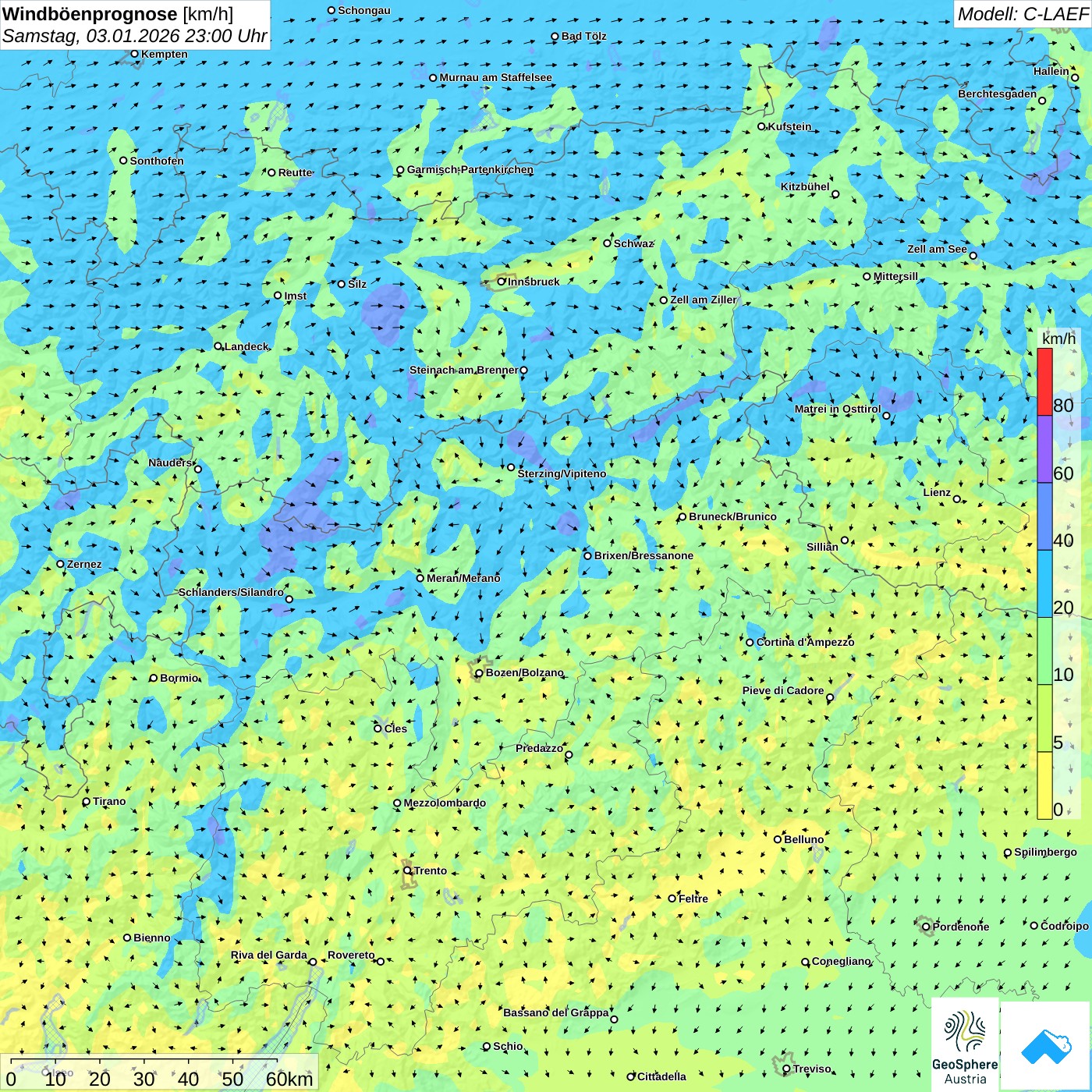Screen dimensions: 1092x1092
Task: Click the 'Bassano del Grappa' label
Action: [x=555, y=1012]
